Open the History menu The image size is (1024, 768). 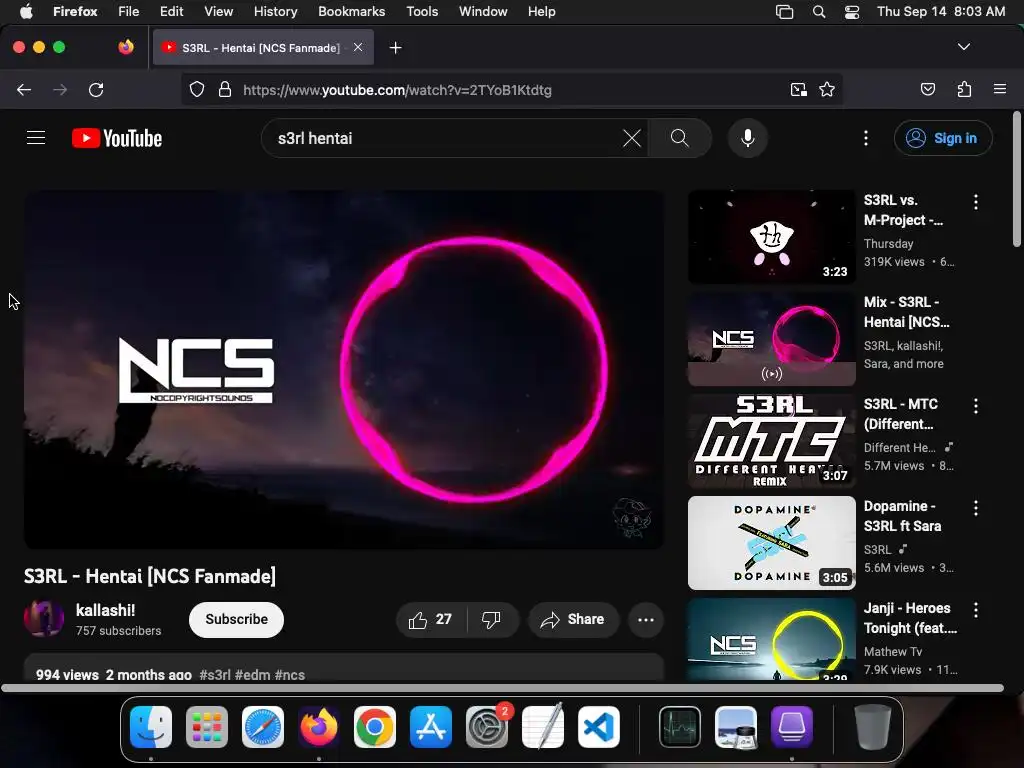coord(276,12)
